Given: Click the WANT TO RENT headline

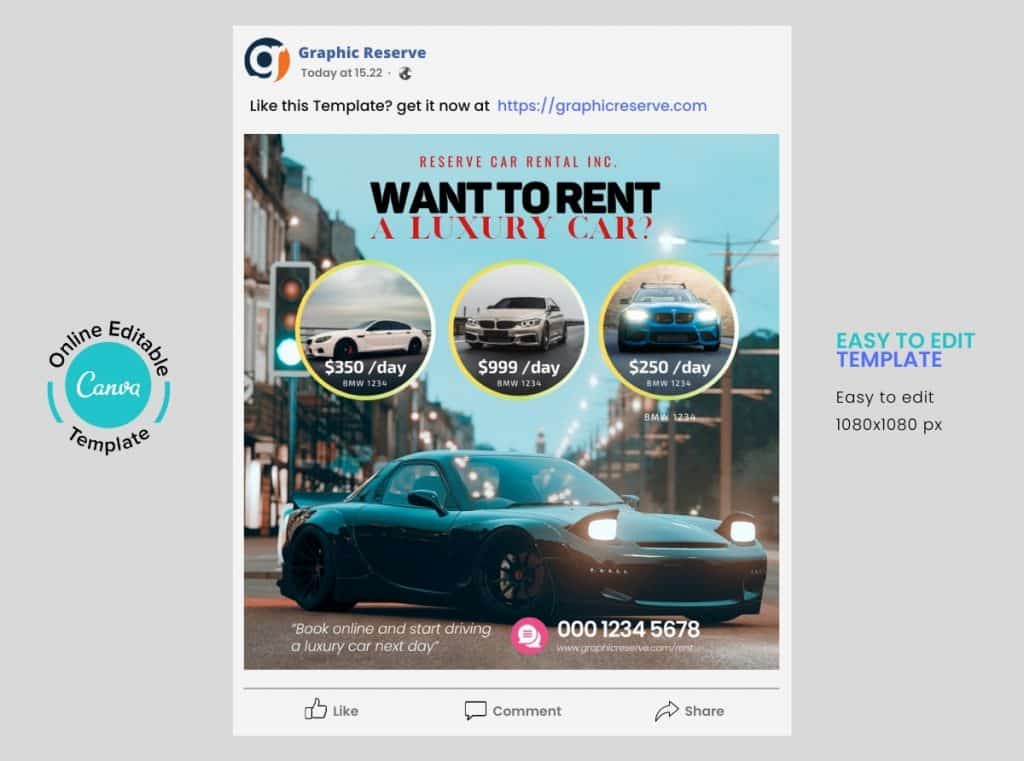Looking at the screenshot, I should (x=514, y=197).
